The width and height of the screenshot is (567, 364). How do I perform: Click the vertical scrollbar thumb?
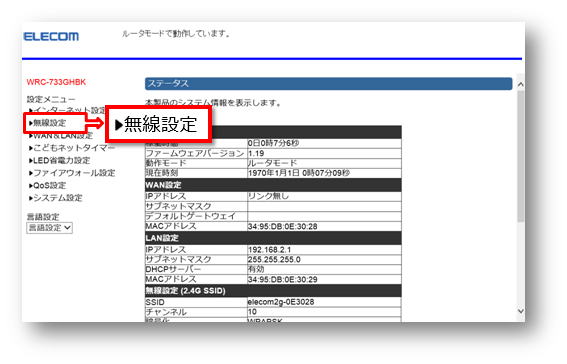click(521, 155)
